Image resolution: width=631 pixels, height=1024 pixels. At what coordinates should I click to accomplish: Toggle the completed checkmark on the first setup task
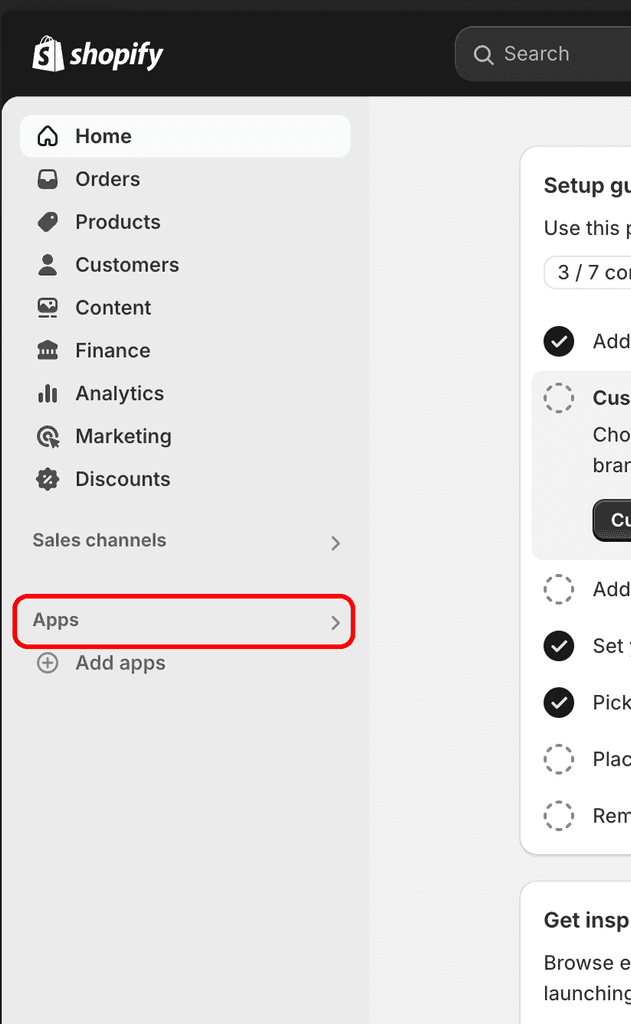(559, 342)
